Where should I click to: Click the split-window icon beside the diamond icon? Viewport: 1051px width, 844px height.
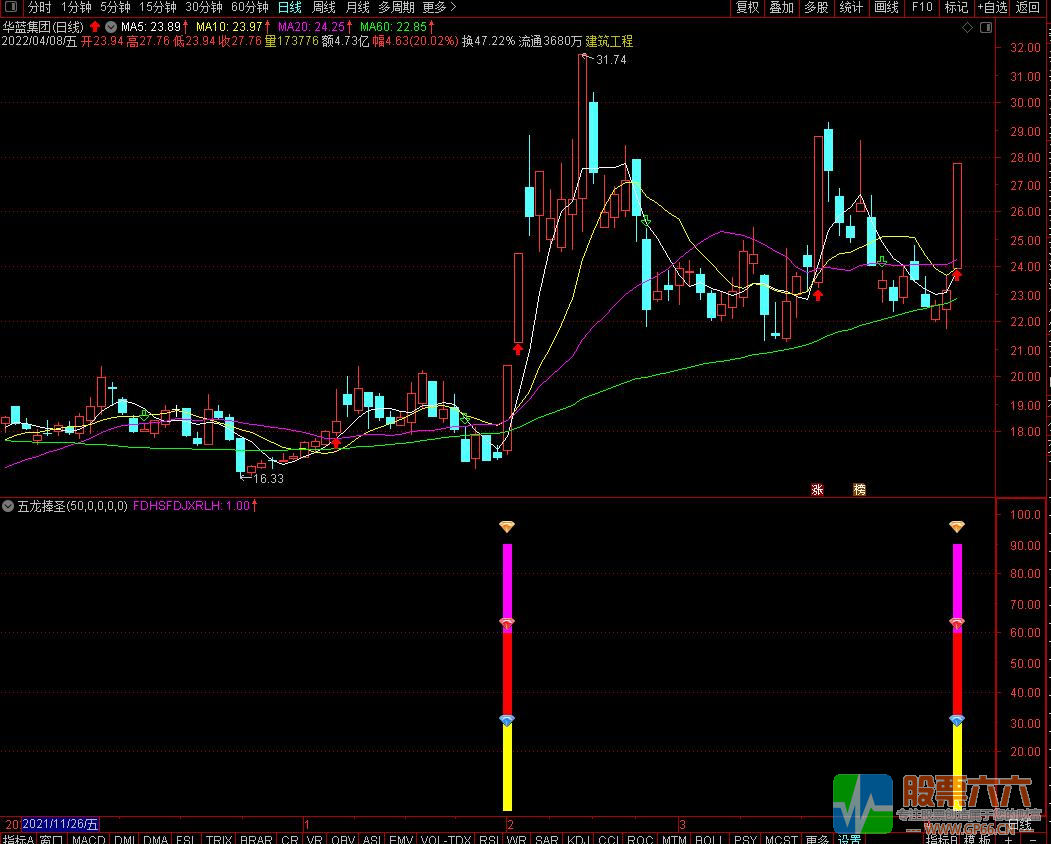[986, 27]
